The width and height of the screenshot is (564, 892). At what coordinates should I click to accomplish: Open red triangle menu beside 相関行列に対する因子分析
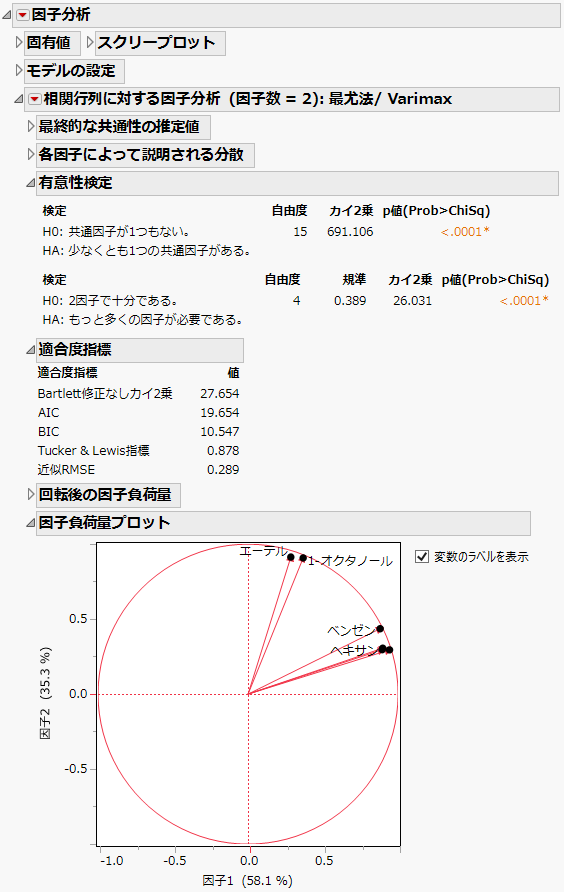click(x=35, y=100)
